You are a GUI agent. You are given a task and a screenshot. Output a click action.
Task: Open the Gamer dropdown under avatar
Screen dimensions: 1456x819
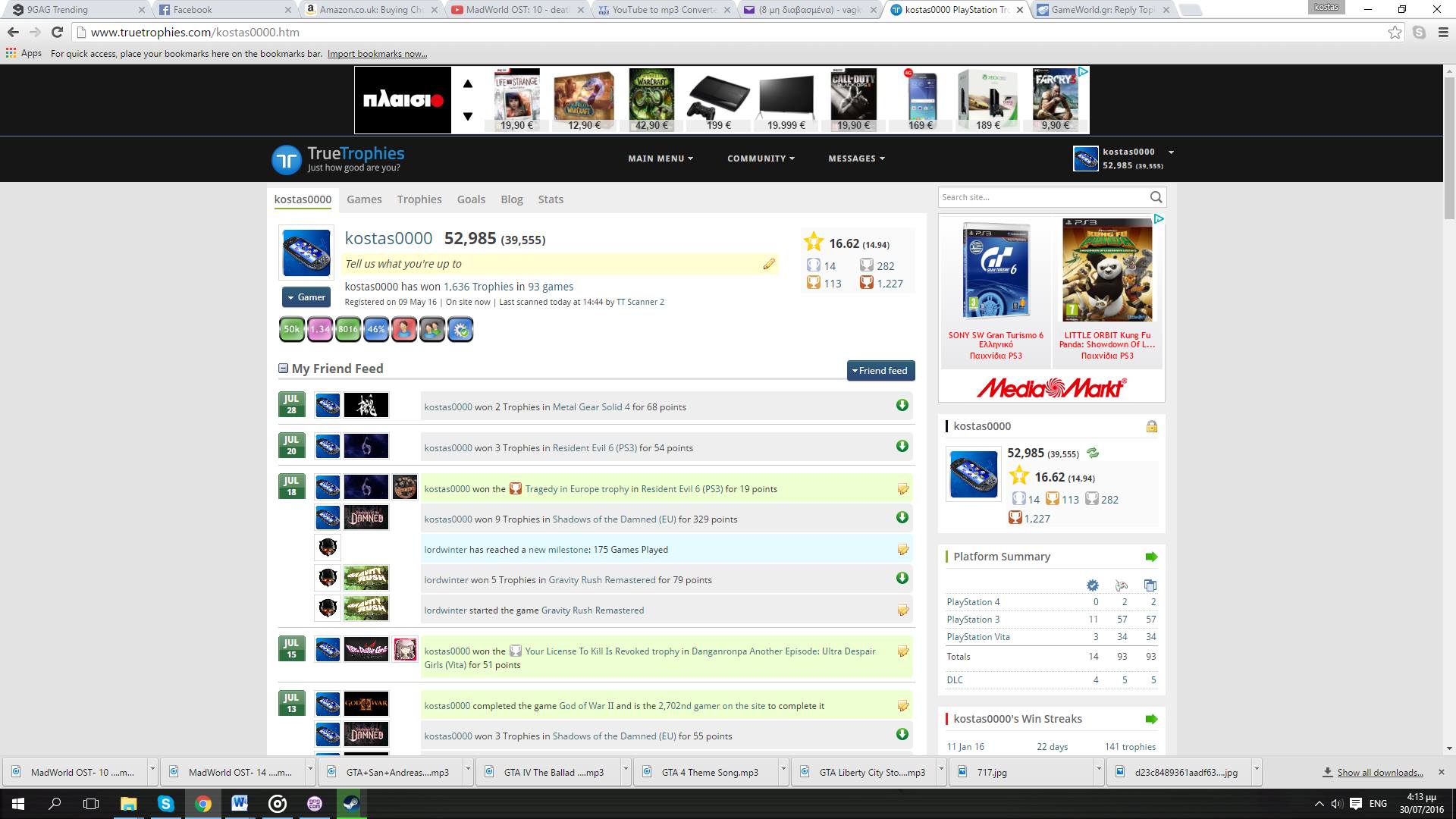(x=306, y=297)
